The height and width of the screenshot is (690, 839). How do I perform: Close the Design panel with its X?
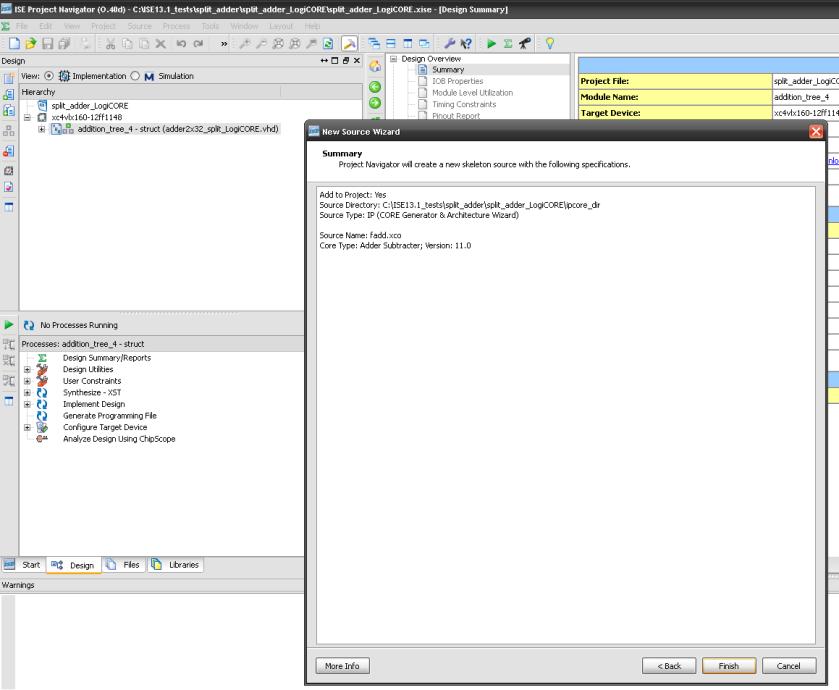click(x=357, y=60)
